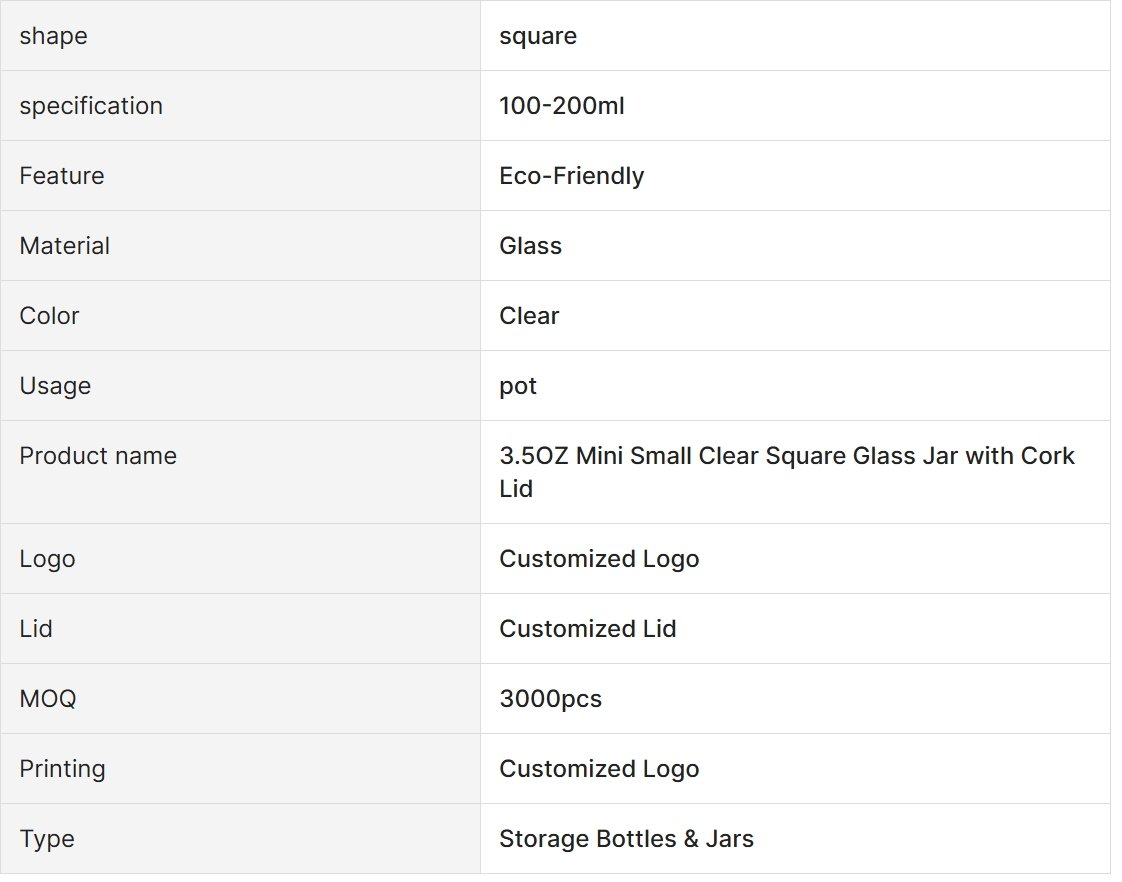The image size is (1122, 882).
Task: Select the 'Clear' color value
Action: click(529, 316)
